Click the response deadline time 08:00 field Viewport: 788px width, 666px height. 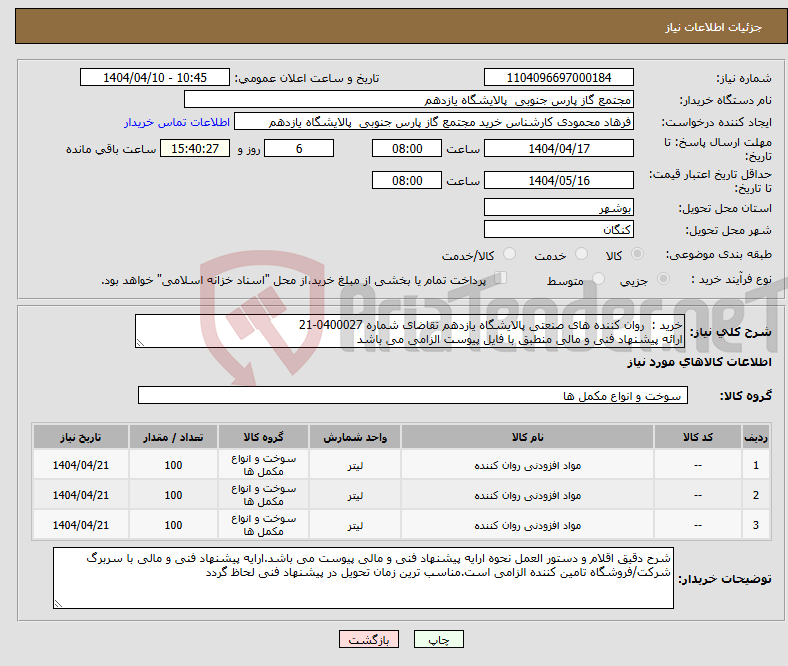[407, 148]
